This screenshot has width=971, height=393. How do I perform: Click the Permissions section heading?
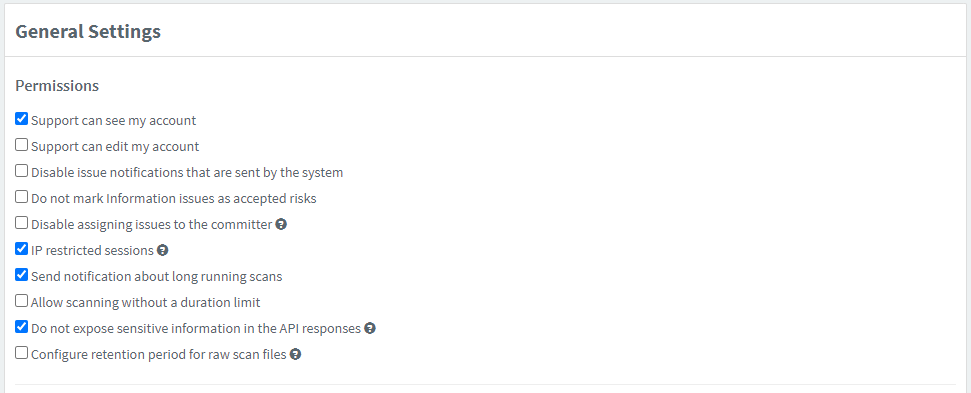coord(57,85)
